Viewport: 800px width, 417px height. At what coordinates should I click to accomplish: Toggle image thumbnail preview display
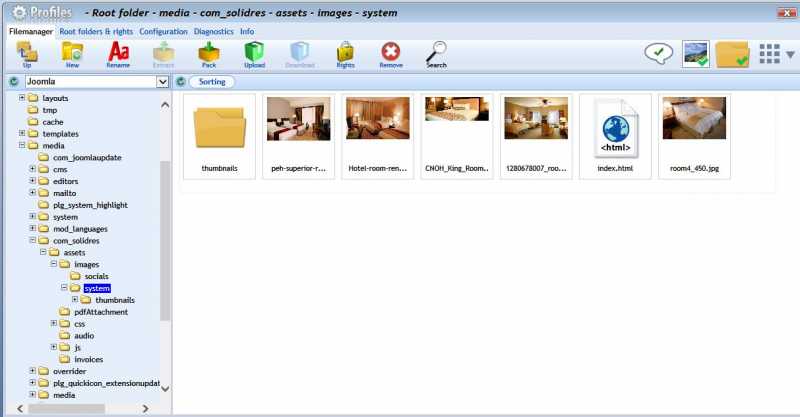coord(696,54)
